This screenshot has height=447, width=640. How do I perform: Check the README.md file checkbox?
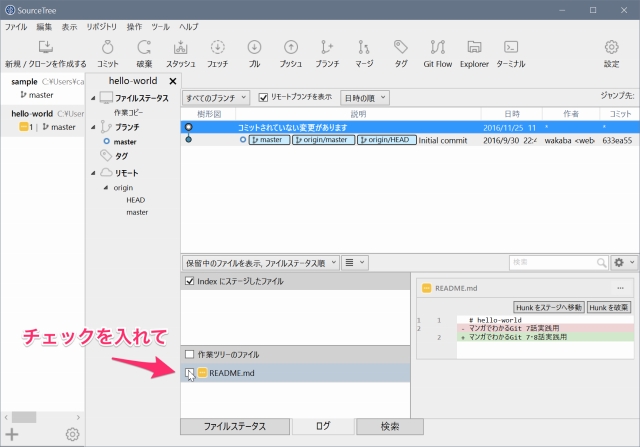[189, 373]
